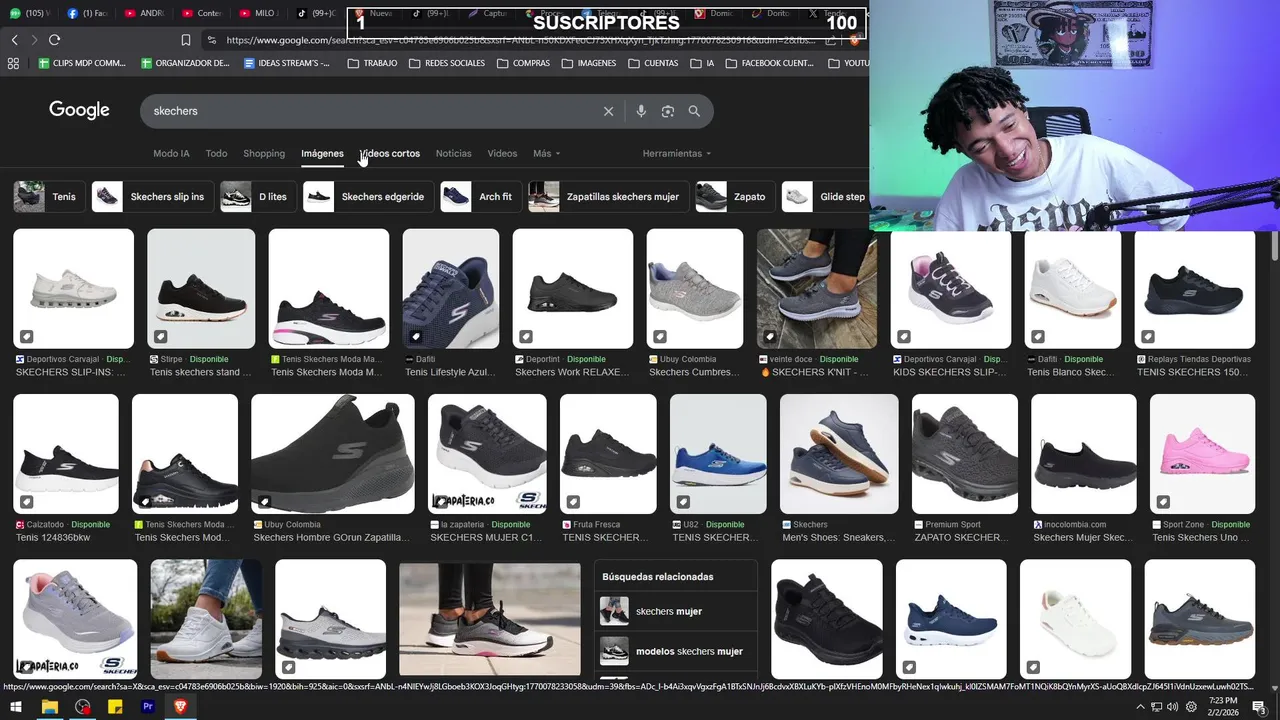Click the site info icon in address bar
This screenshot has height=720, width=1280.
click(211, 40)
